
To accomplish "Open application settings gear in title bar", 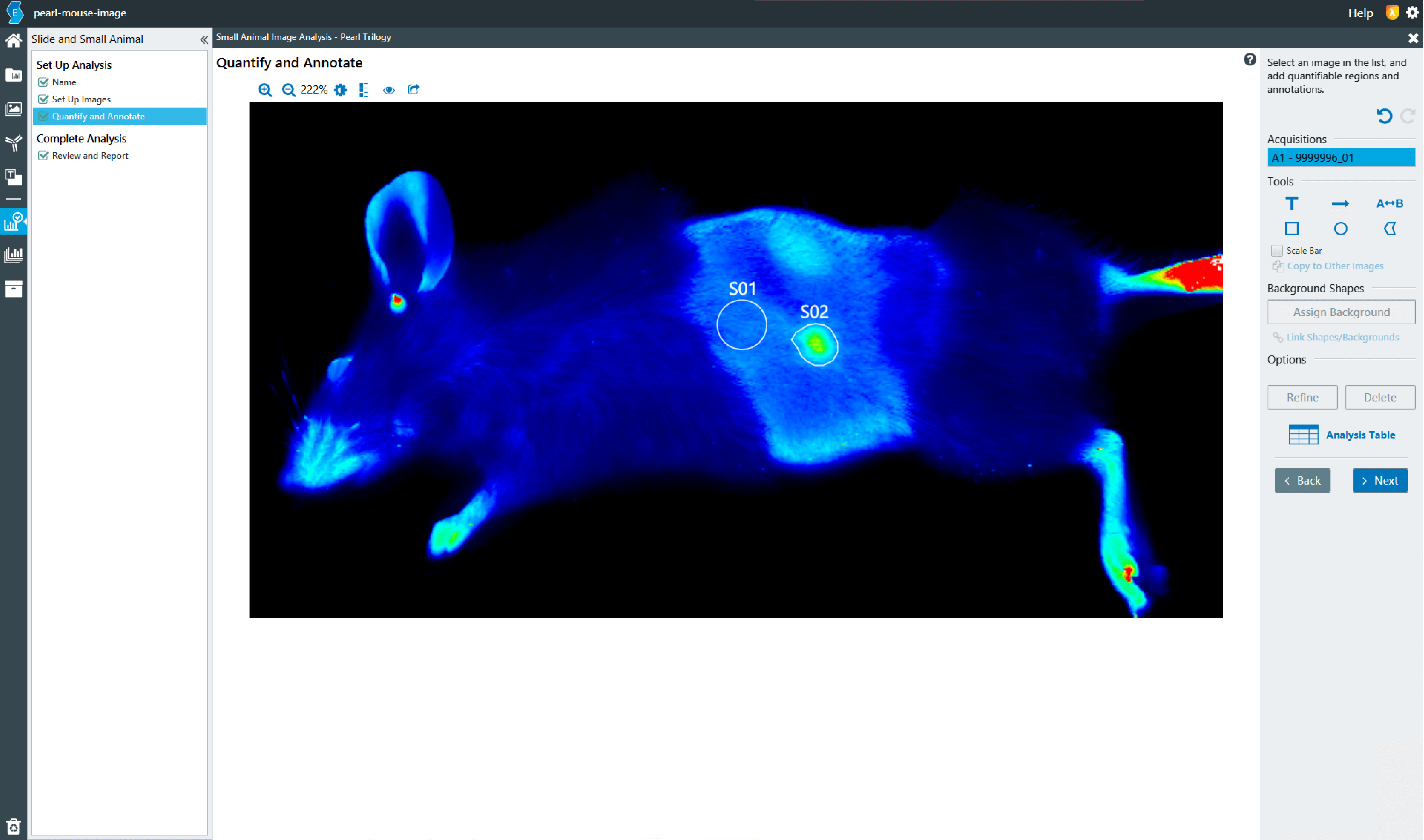I will [x=1412, y=12].
